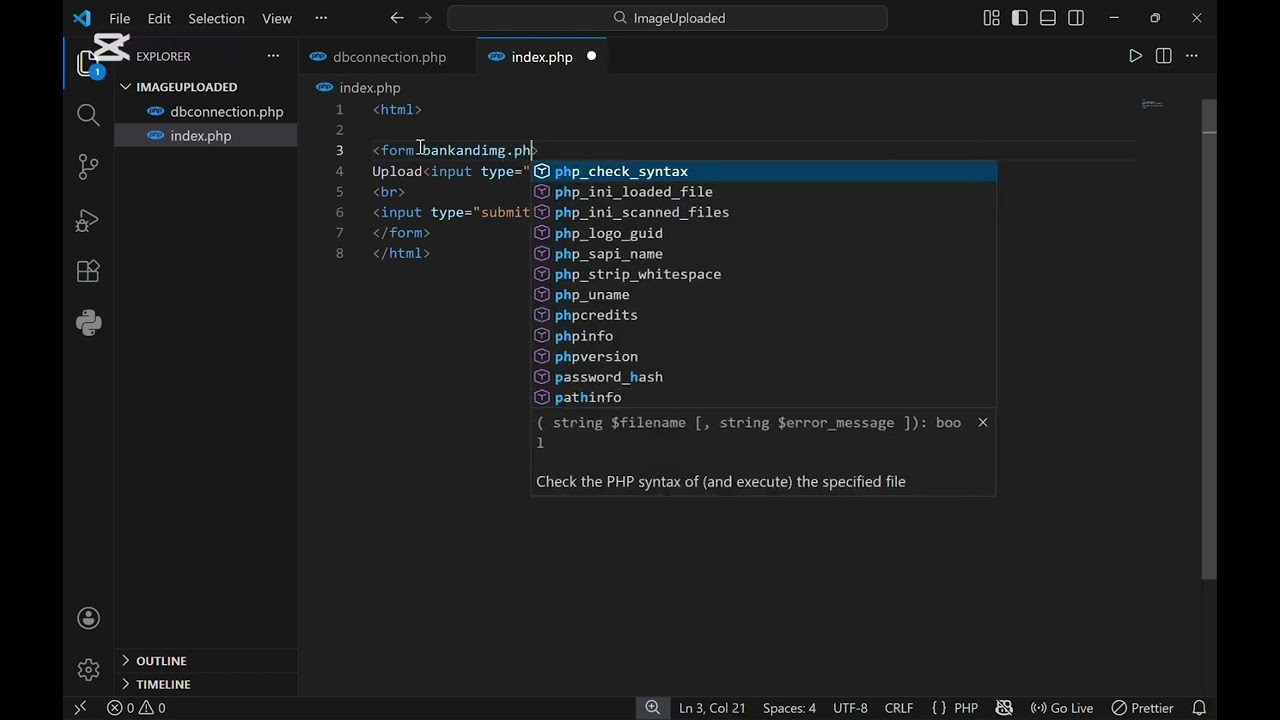This screenshot has width=1280, height=720.
Task: Choose phpversion suggestion
Action: click(x=764, y=356)
